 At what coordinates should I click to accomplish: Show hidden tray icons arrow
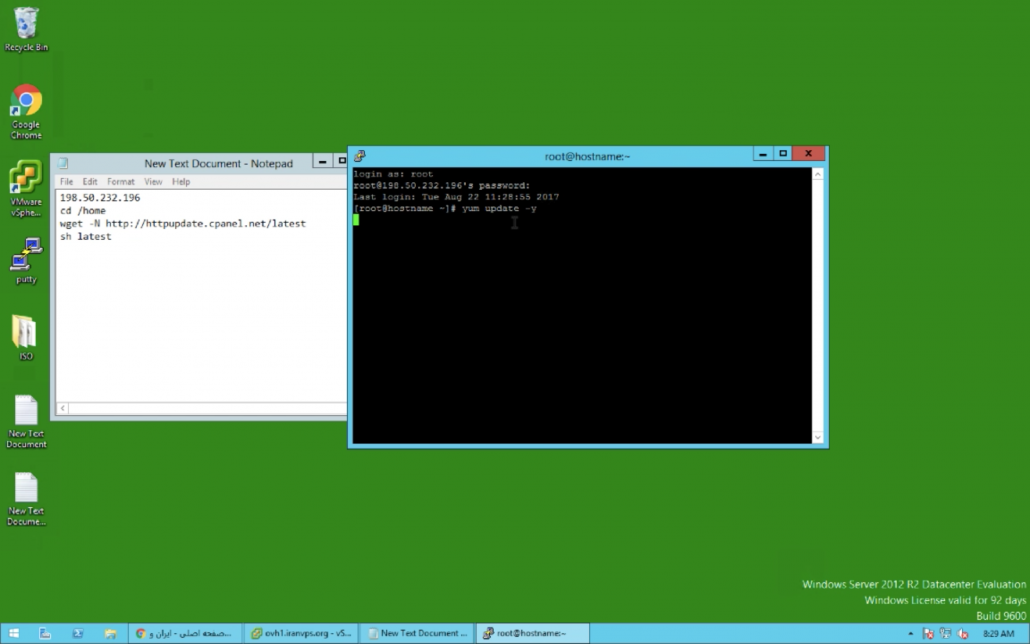(910, 633)
